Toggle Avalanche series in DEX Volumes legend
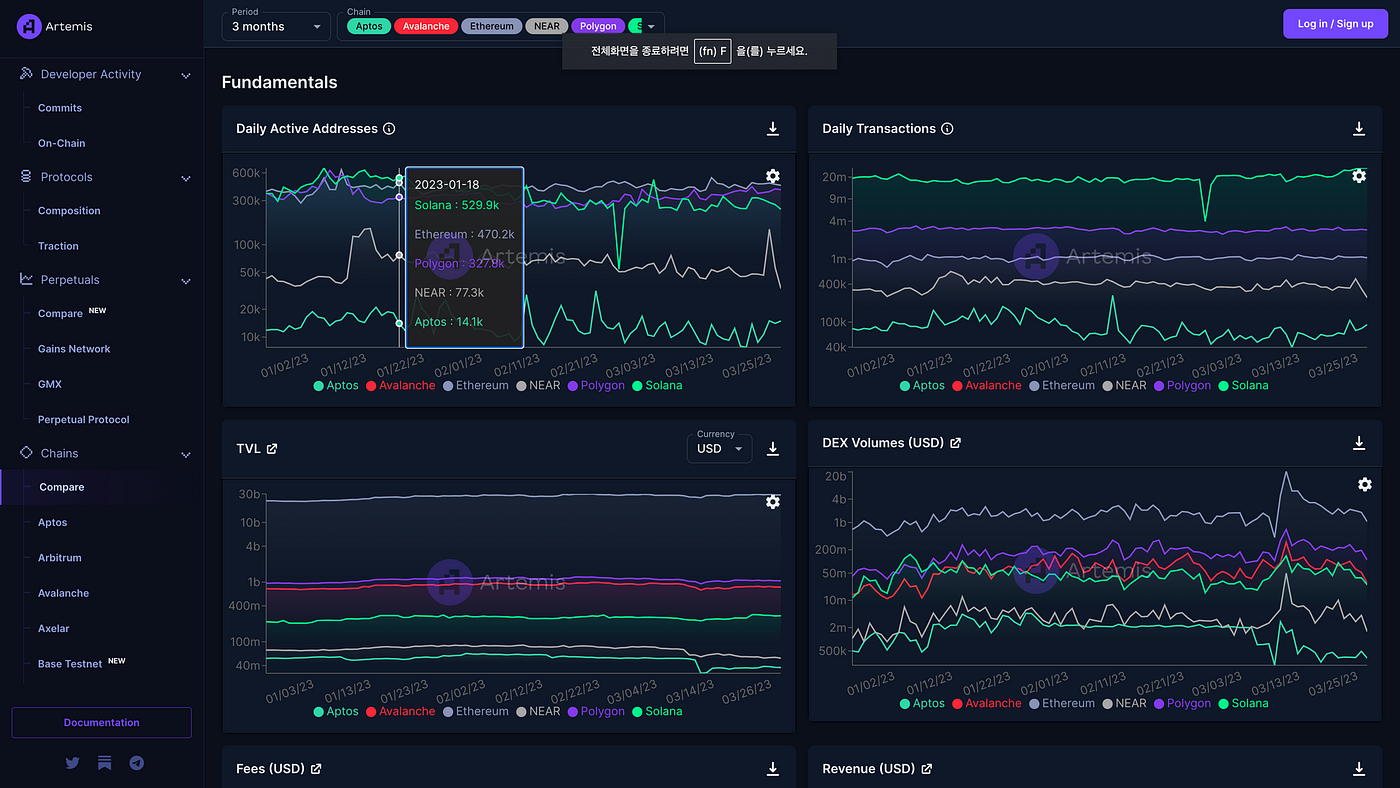The image size is (1400, 788). (x=987, y=703)
